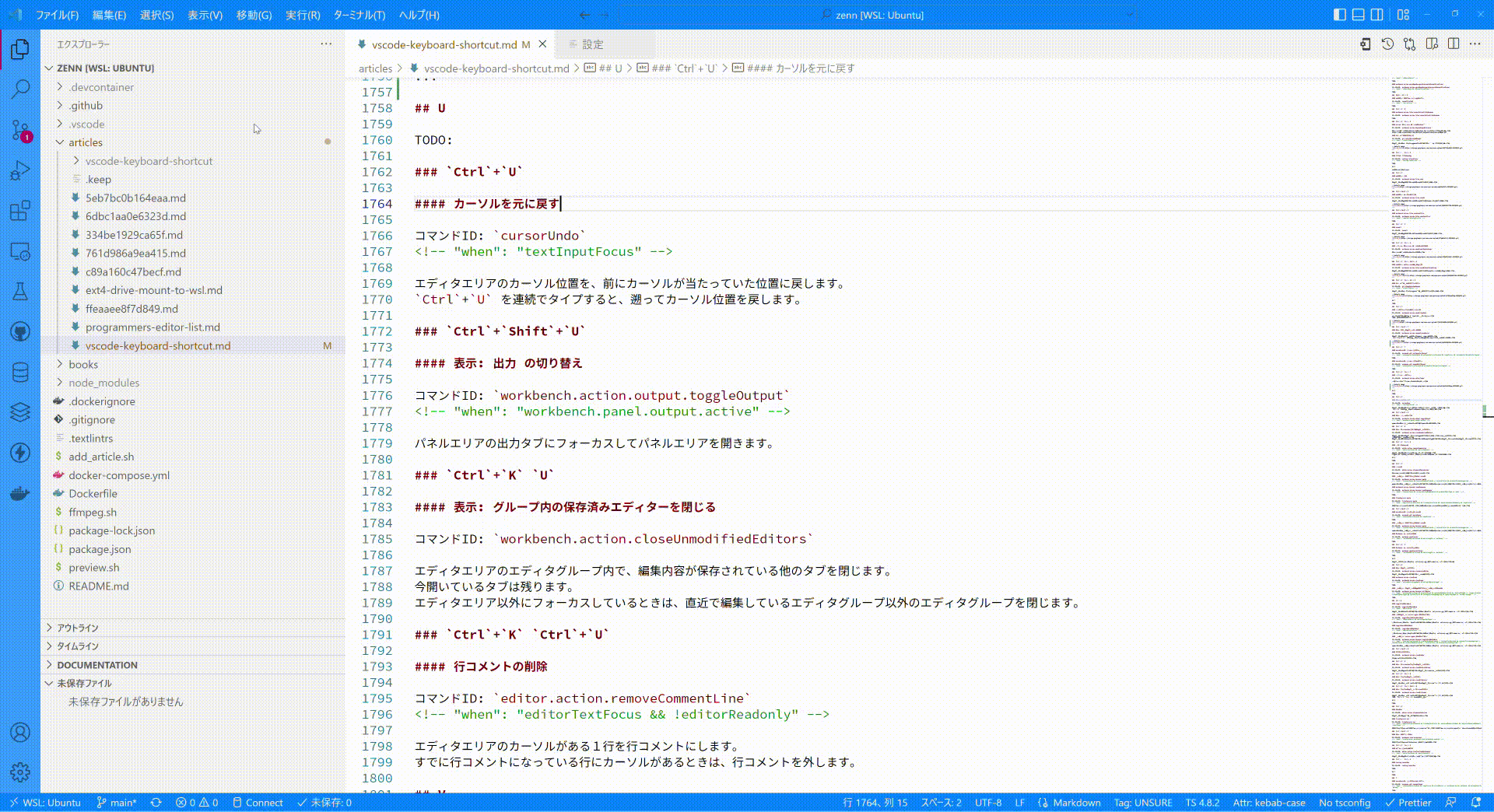
Task: Click the Open Settings JSON editor icon
Action: click(1366, 44)
